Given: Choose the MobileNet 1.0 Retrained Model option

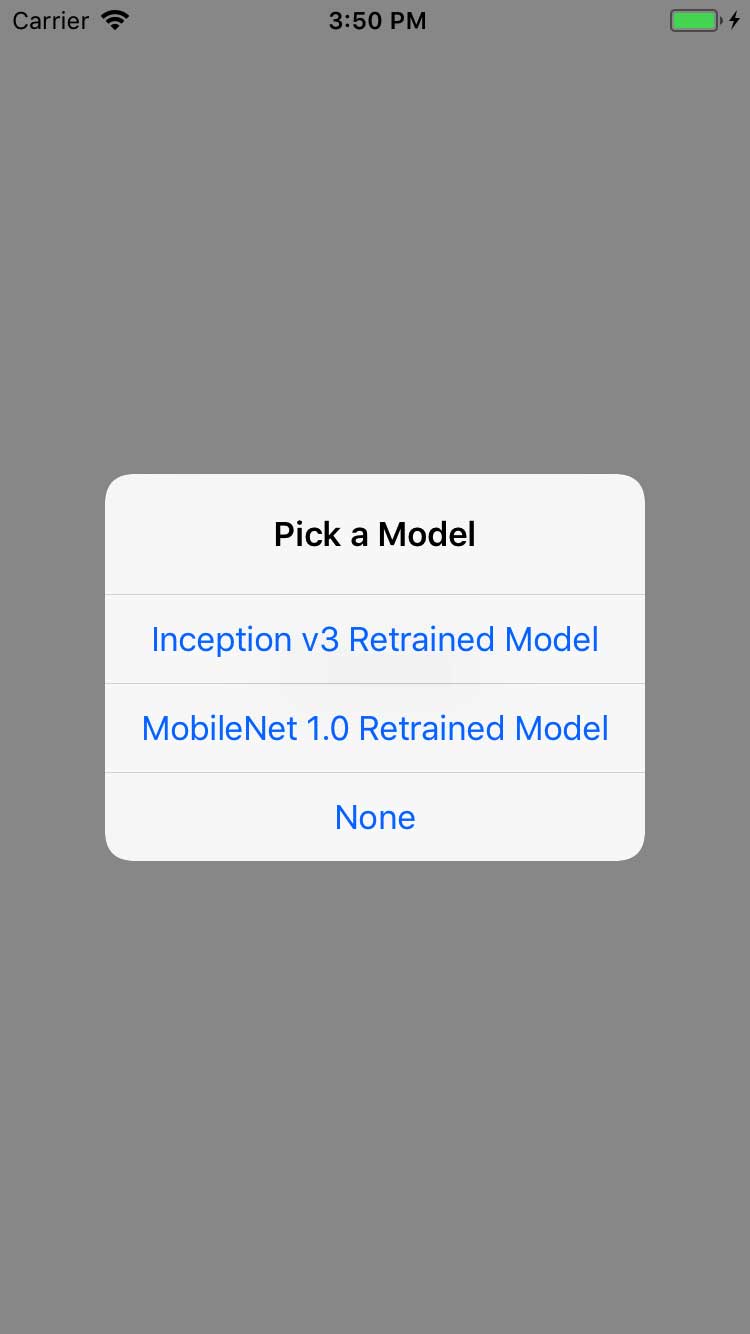Looking at the screenshot, I should (375, 728).
